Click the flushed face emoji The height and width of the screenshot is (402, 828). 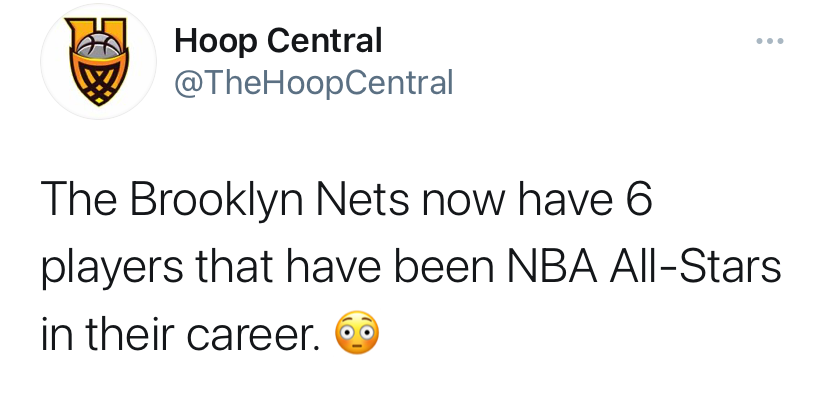click(x=358, y=332)
